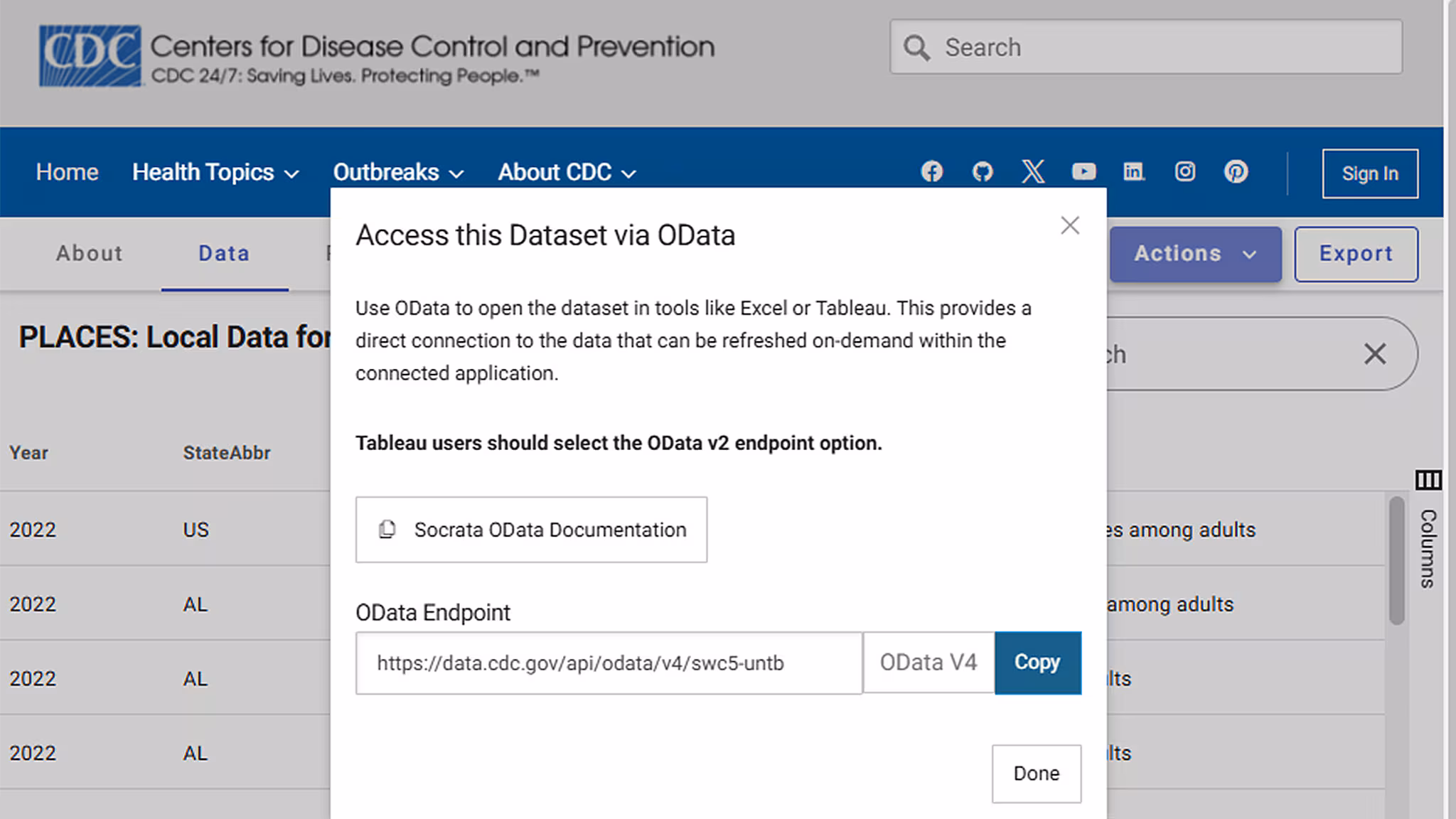Open Socrata OData Documentation link
The image size is (1456, 819).
click(531, 530)
